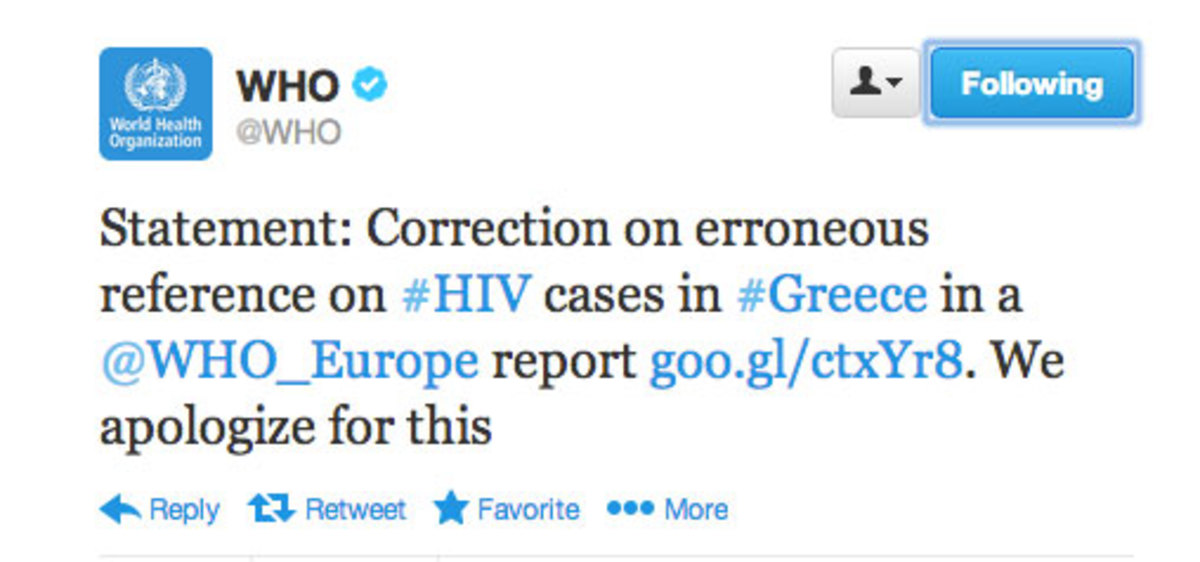Open the goo.gl/ctxYr8 link
Screen dimensions: 1200x562
click(807, 363)
